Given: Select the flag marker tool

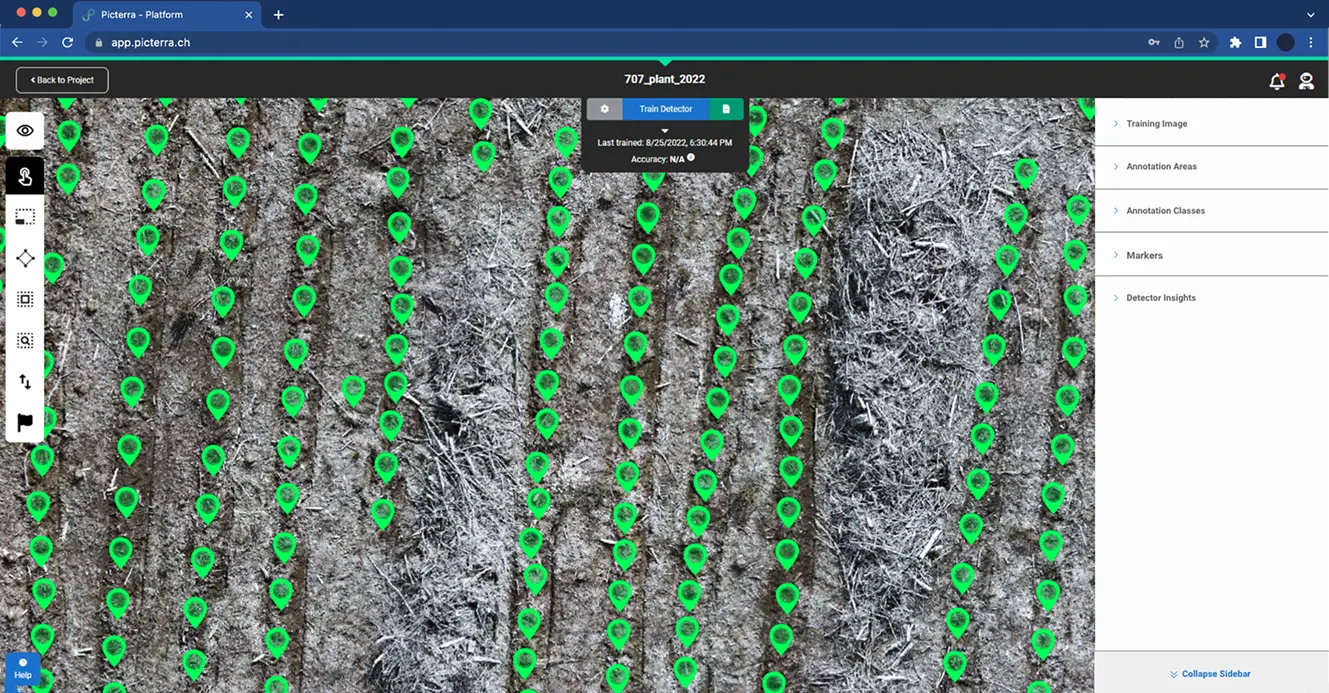Looking at the screenshot, I should [x=25, y=422].
